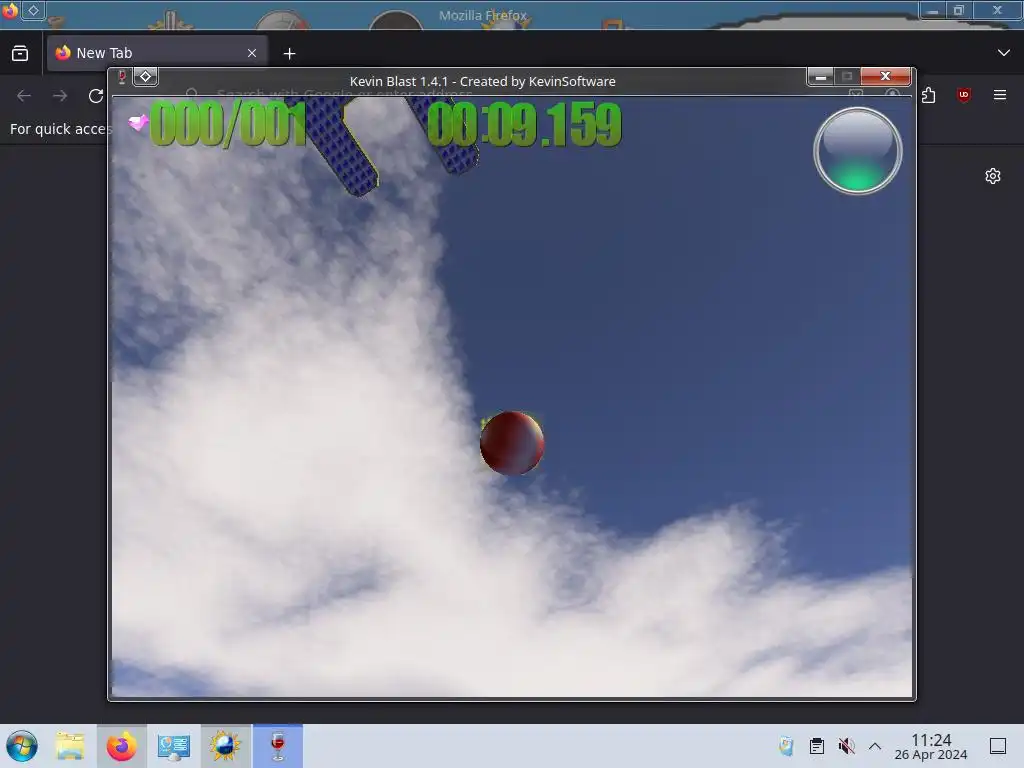Switch to the Wine taskbar entry
Image resolution: width=1024 pixels, height=768 pixels.
(x=278, y=746)
